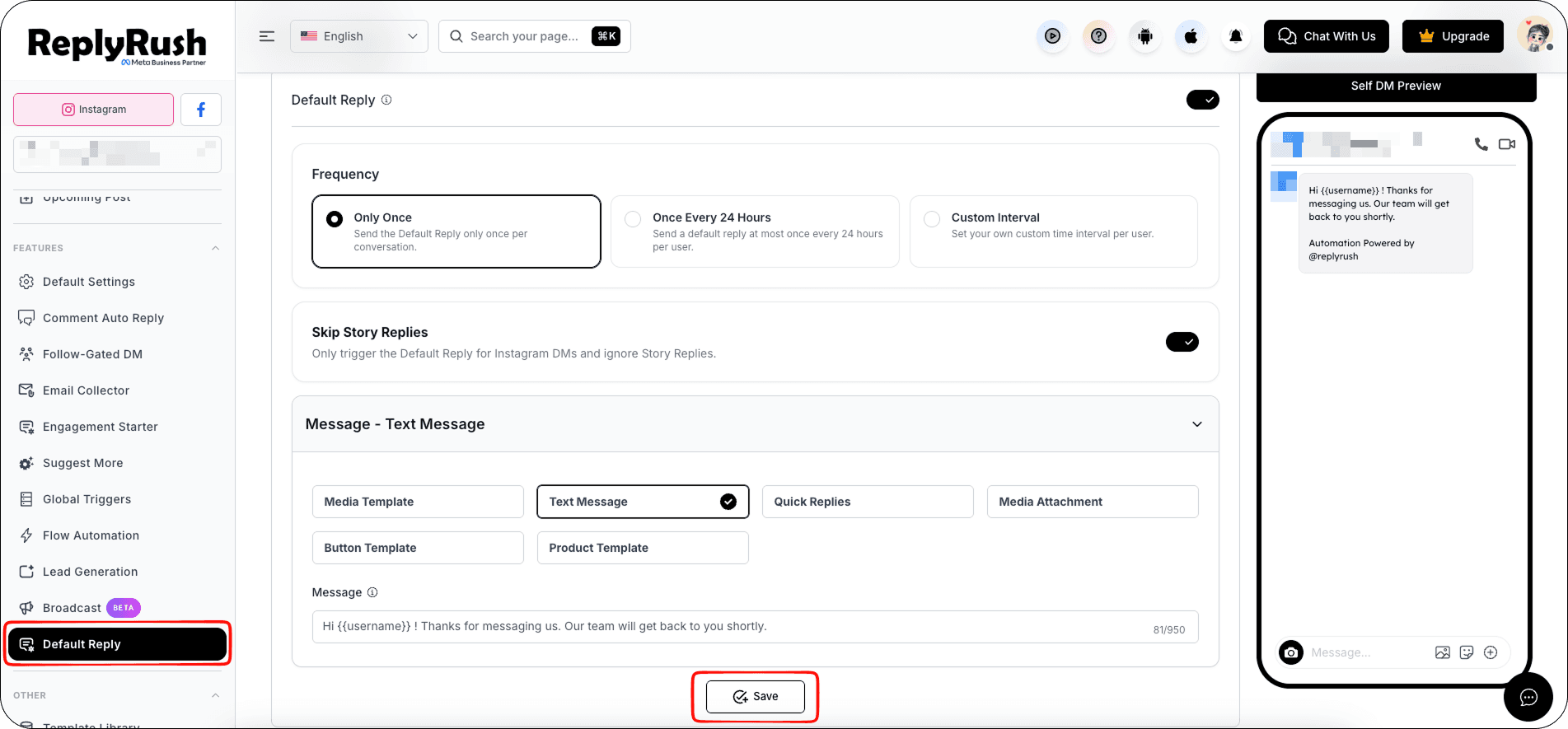This screenshot has height=729, width=1568.
Task: Switch to the Facebook account button
Action: [x=201, y=110]
